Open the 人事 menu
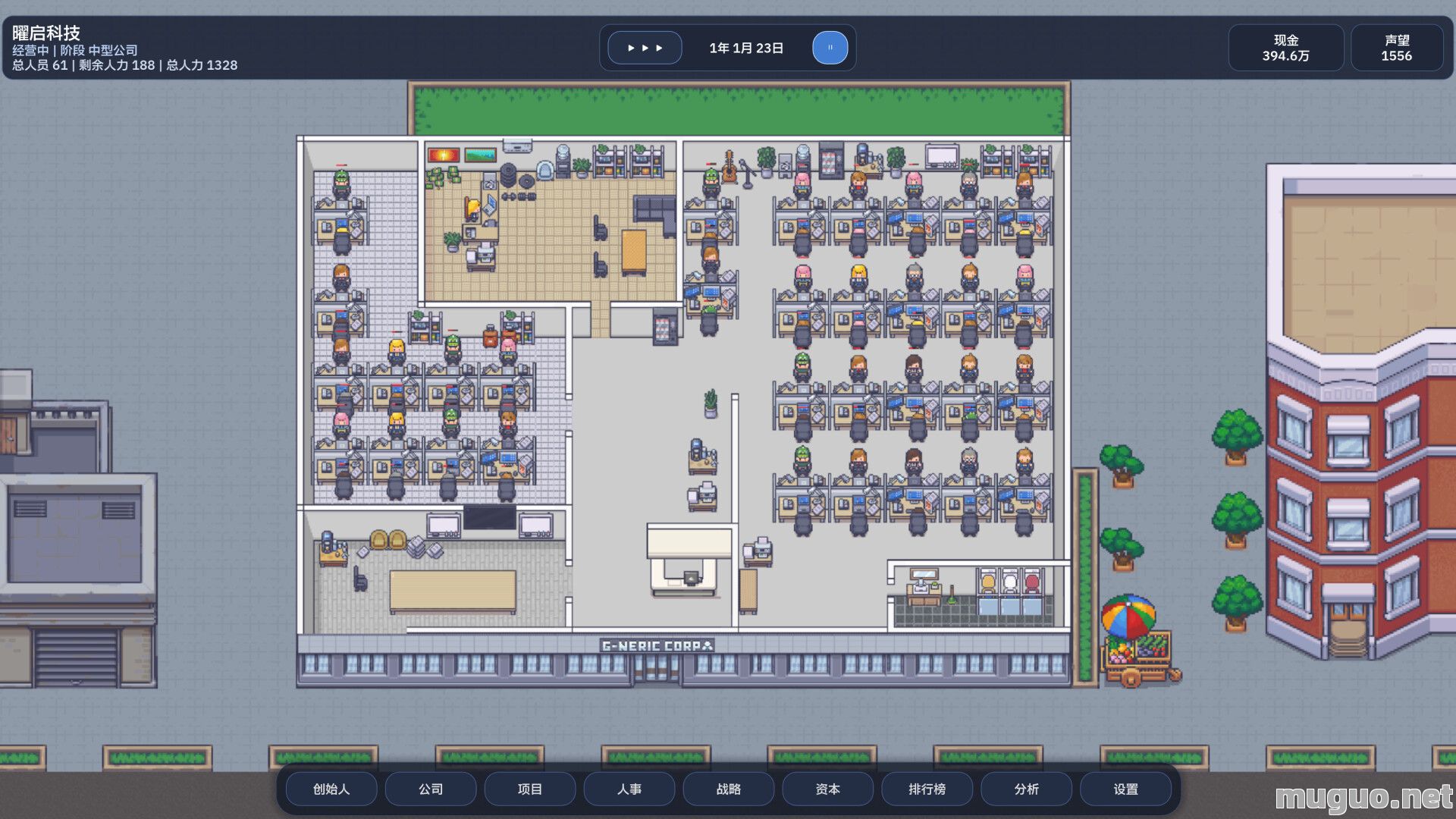Viewport: 1456px width, 819px height. click(x=629, y=789)
